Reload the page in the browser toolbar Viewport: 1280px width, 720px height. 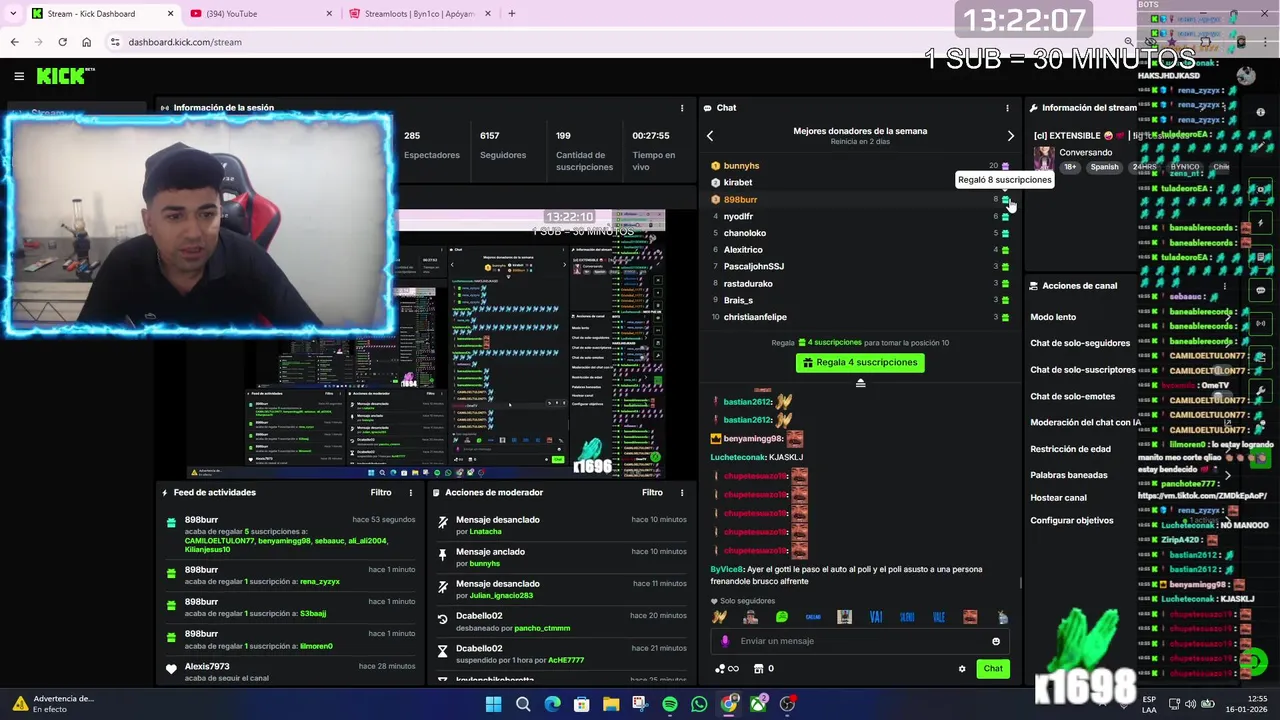62,42
